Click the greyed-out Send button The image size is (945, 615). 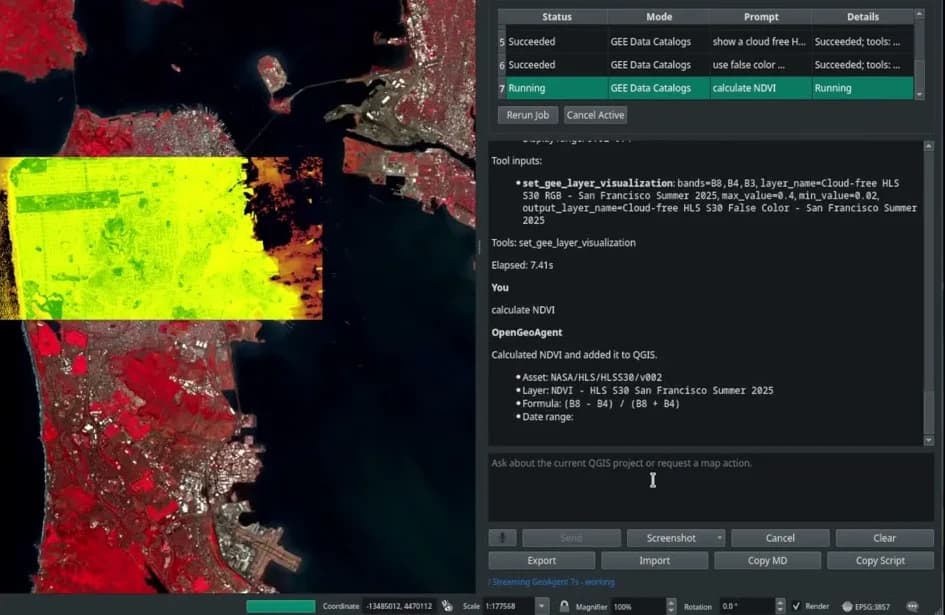(571, 538)
